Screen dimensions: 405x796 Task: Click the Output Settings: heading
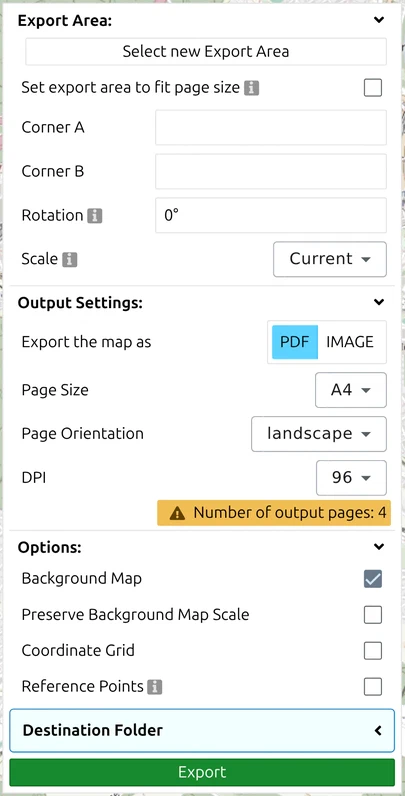click(x=80, y=303)
